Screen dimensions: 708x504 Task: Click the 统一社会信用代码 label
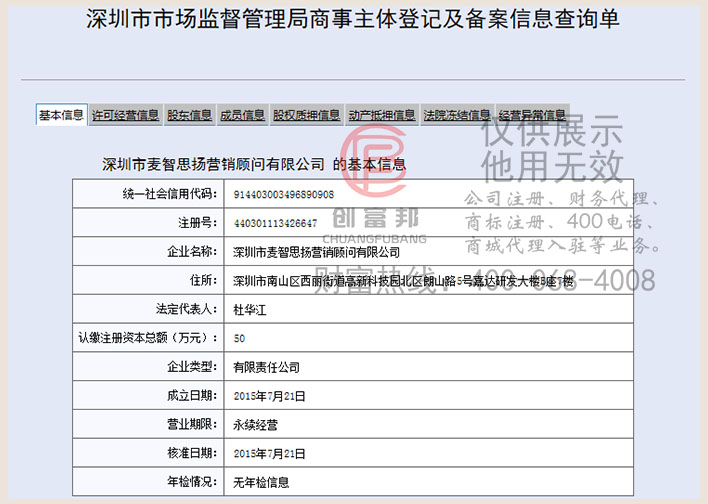click(x=170, y=194)
